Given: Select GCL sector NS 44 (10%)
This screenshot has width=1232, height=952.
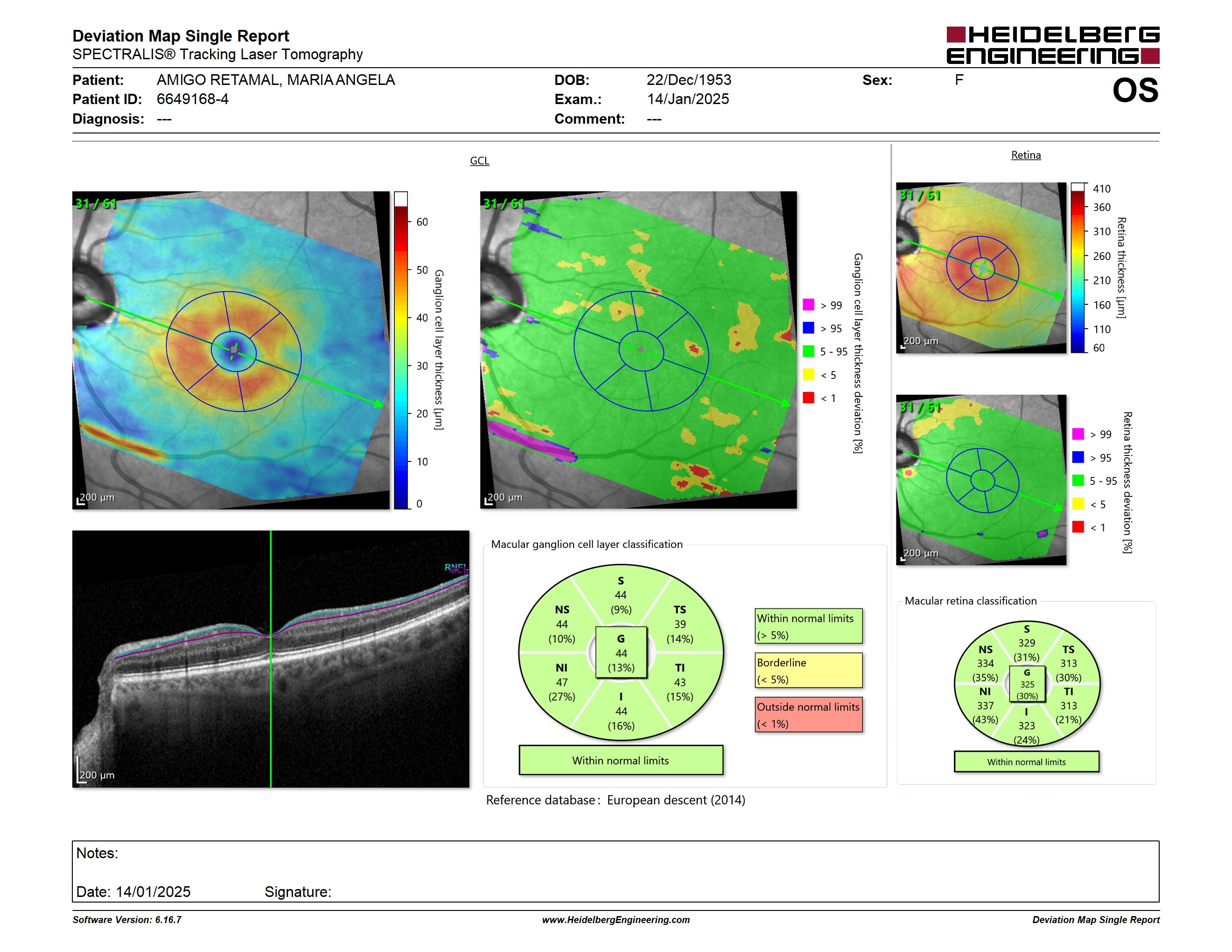Looking at the screenshot, I should click(562, 624).
